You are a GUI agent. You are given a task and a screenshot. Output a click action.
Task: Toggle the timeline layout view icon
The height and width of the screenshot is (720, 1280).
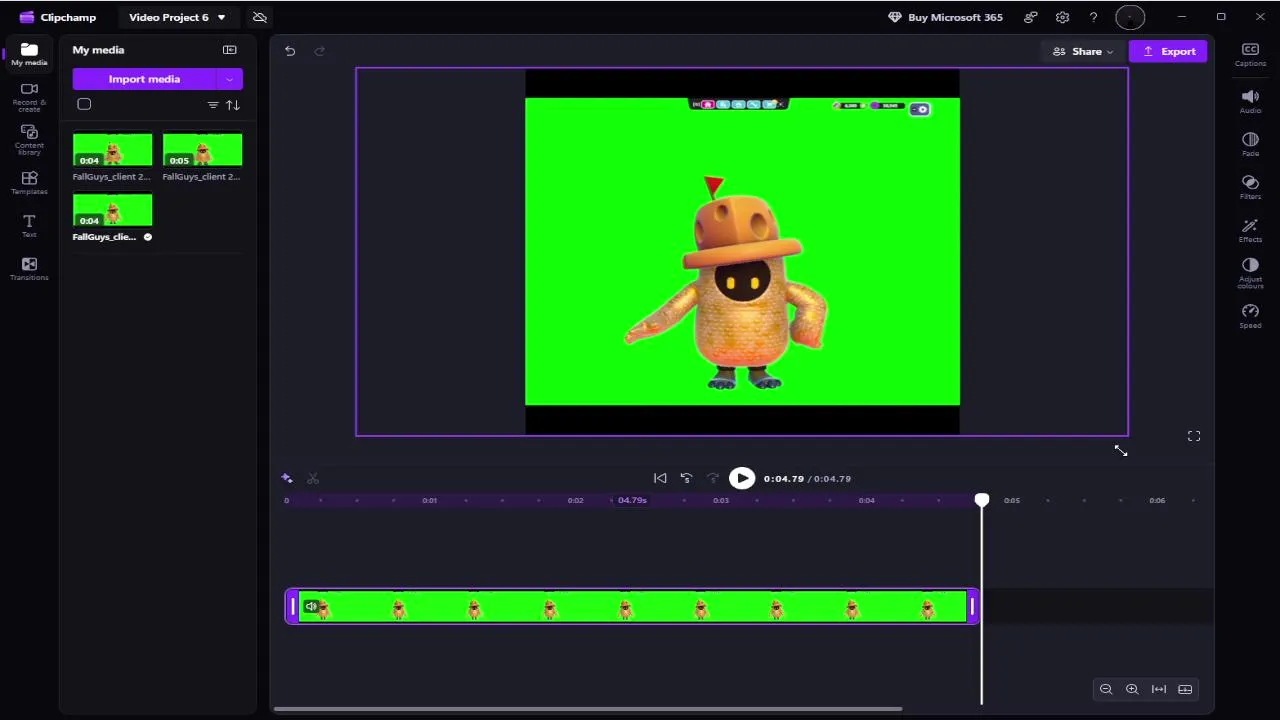(1185, 689)
